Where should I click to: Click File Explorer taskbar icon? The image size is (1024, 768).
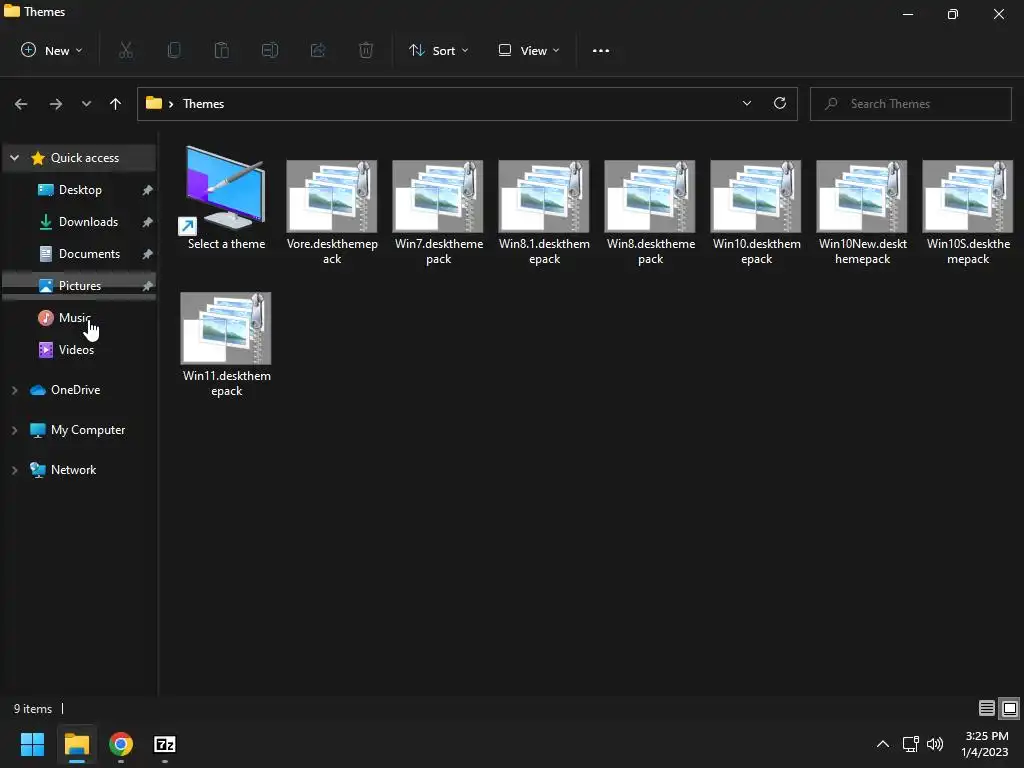tap(77, 744)
